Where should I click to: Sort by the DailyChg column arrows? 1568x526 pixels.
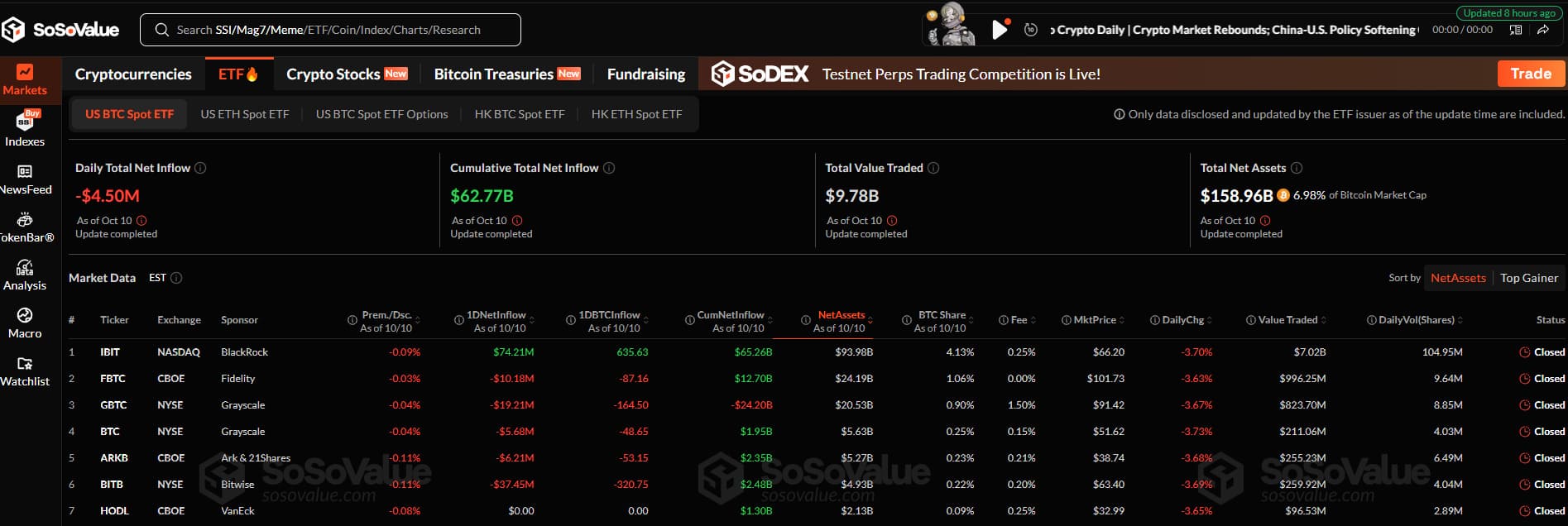[x=1210, y=320]
